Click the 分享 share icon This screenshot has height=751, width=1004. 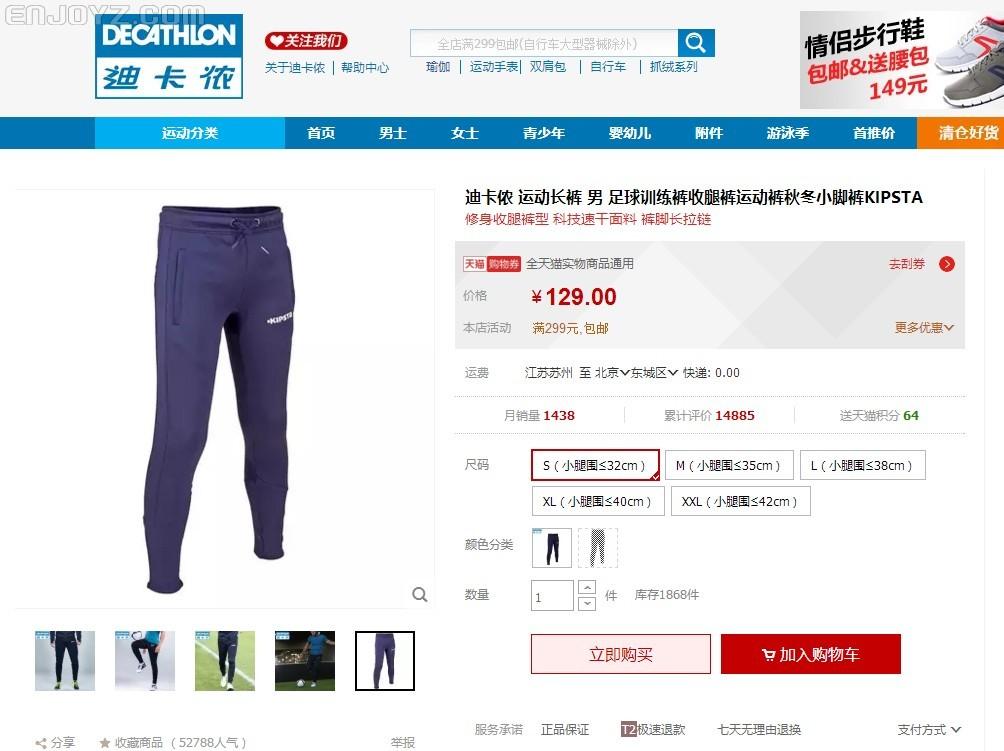pyautogui.click(x=41, y=743)
